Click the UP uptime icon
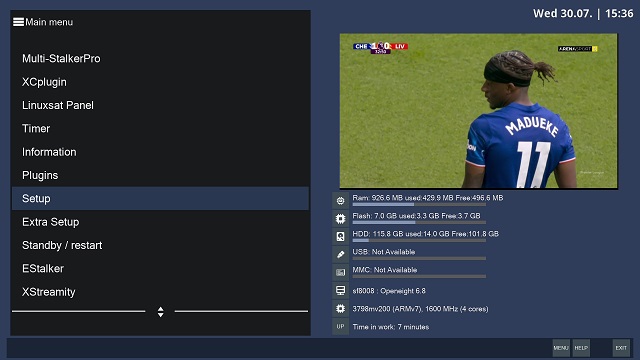640x360 pixels. (x=340, y=327)
